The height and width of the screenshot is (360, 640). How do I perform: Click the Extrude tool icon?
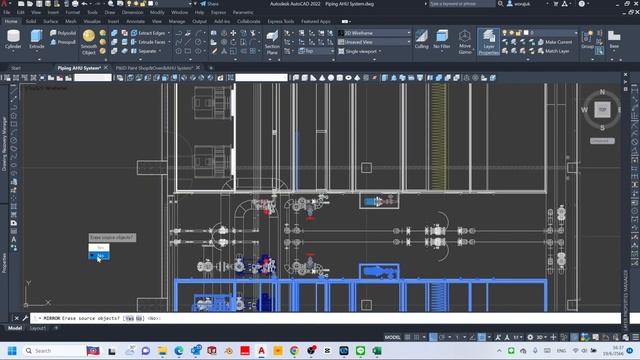click(36, 37)
